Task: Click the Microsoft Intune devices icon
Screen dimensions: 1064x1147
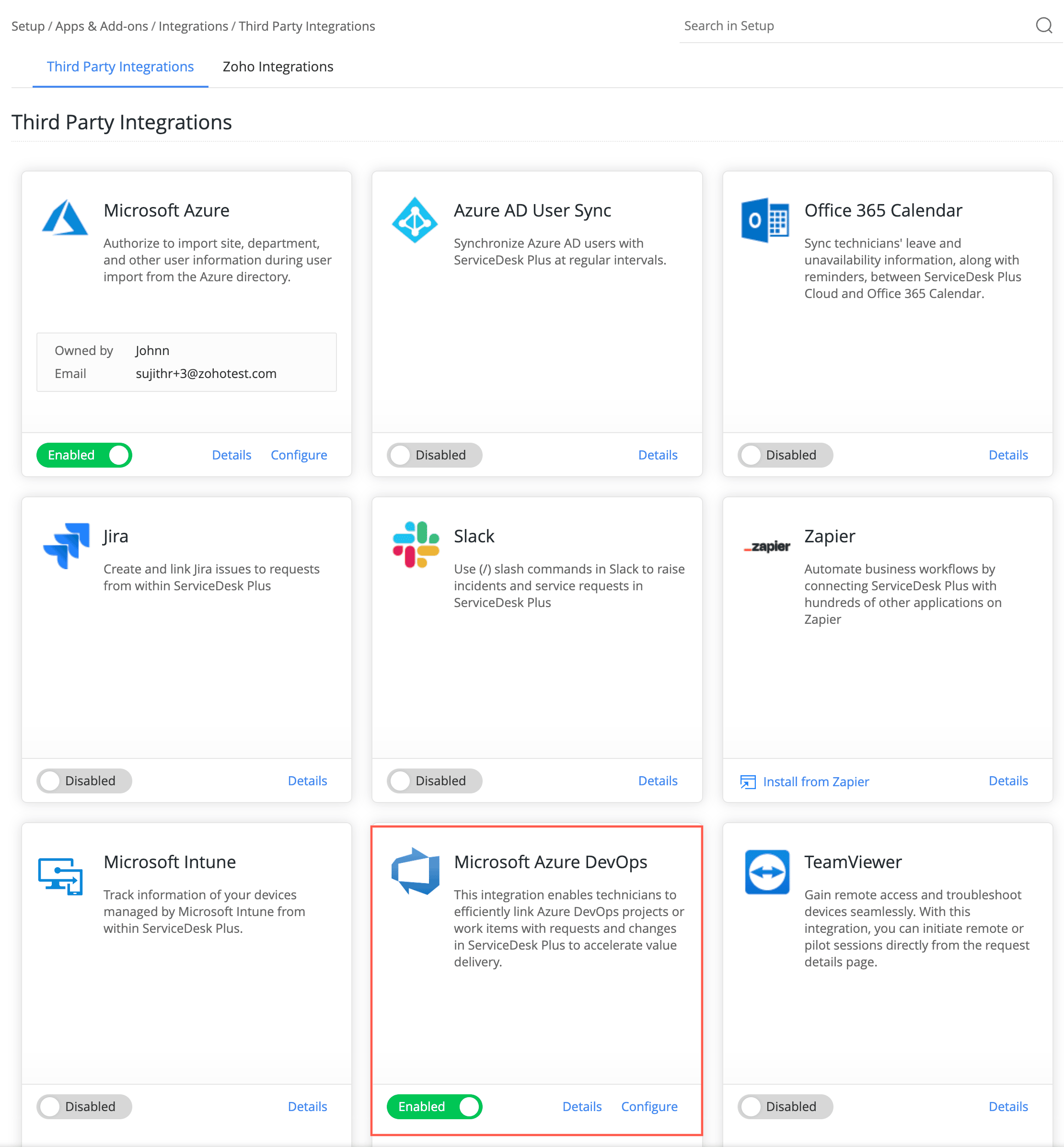Action: tap(60, 876)
